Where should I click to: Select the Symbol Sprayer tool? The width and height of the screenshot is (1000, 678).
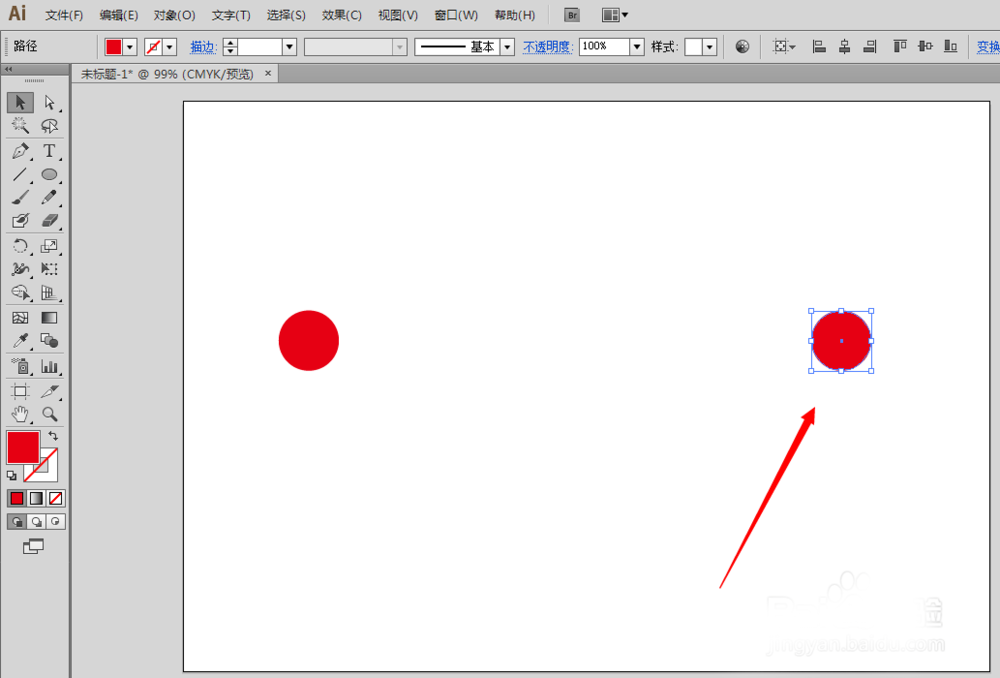click(x=20, y=366)
